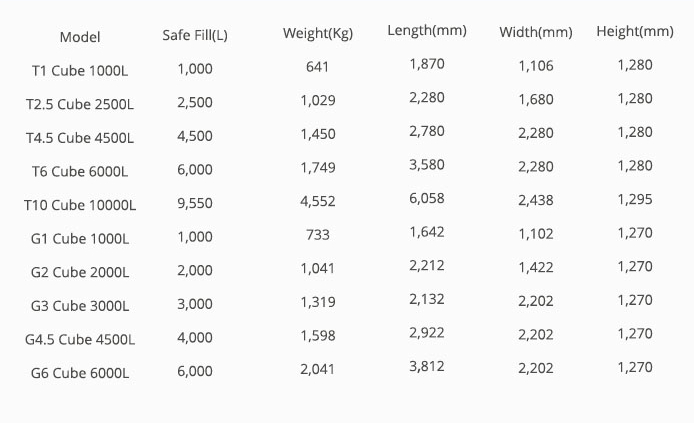Select the T2.5 Cube 2500L model cell

[80, 104]
